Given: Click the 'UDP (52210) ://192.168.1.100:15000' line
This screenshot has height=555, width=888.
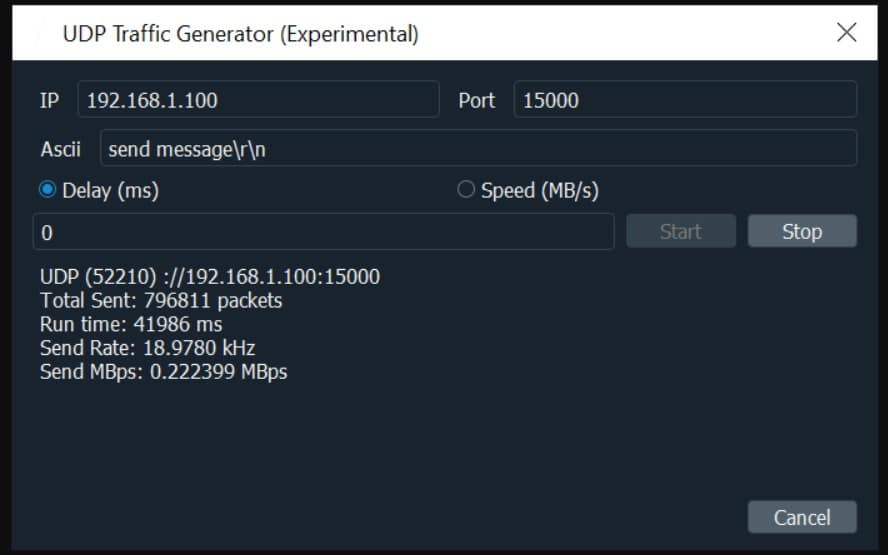Looking at the screenshot, I should (x=210, y=277).
